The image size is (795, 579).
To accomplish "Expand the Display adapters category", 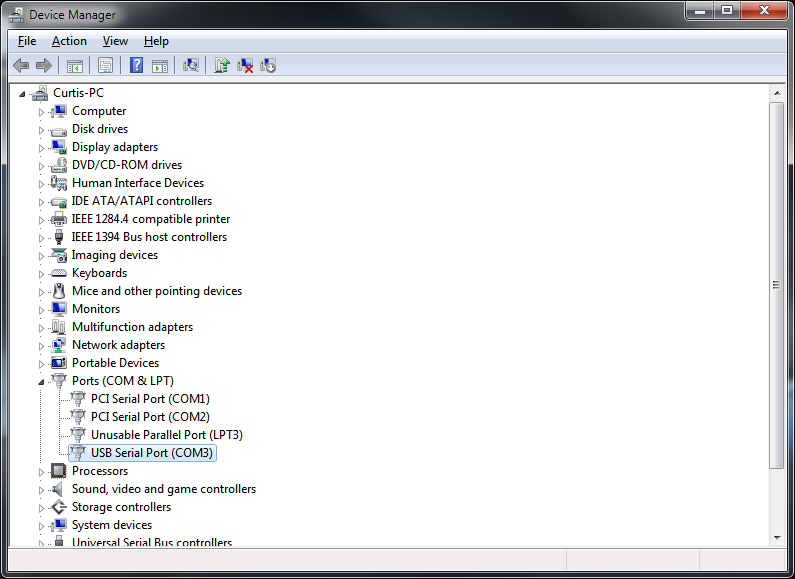I will pos(42,147).
